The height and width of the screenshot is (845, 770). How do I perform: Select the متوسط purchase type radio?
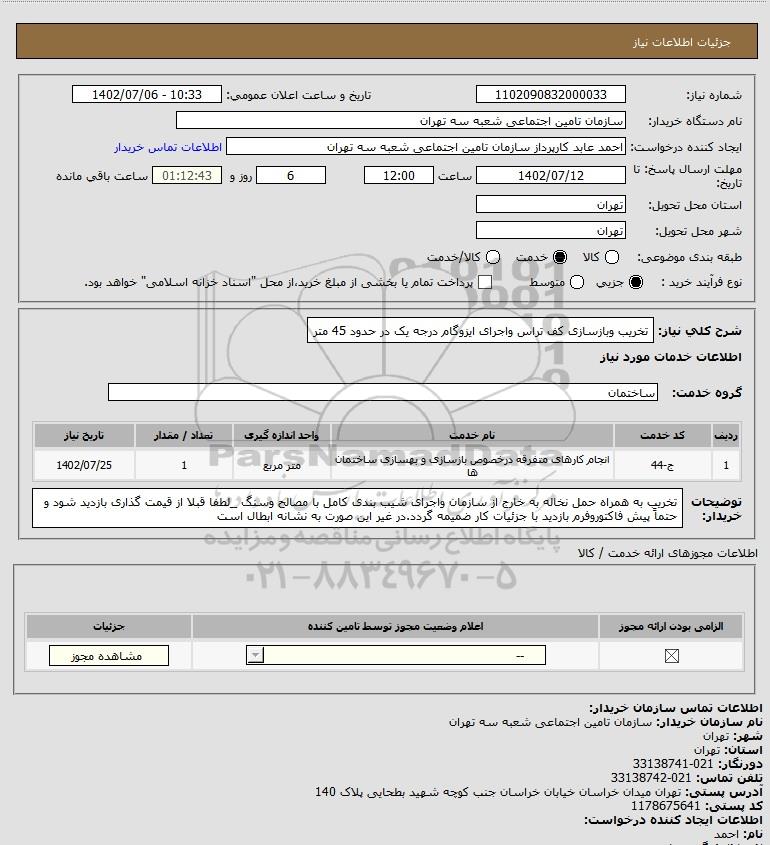click(577, 282)
